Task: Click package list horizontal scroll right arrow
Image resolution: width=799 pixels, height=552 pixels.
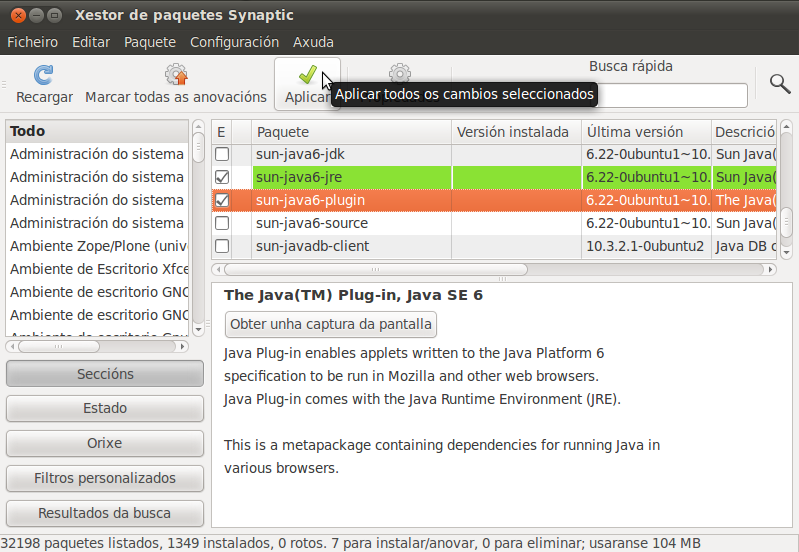Action: click(x=770, y=269)
